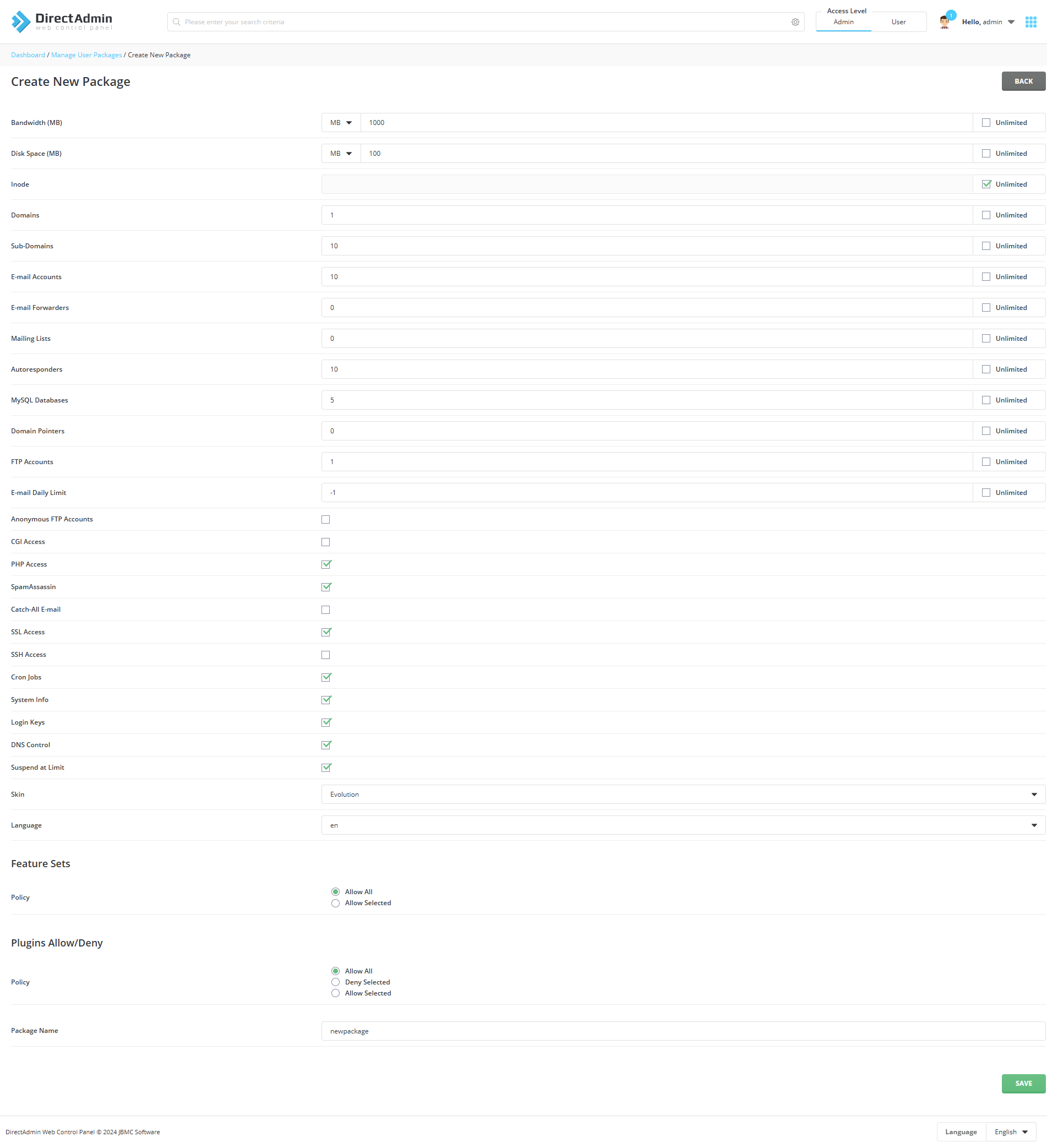1047x1148 pixels.
Task: Disable Suspend at Limit checkbox
Action: 326,767
